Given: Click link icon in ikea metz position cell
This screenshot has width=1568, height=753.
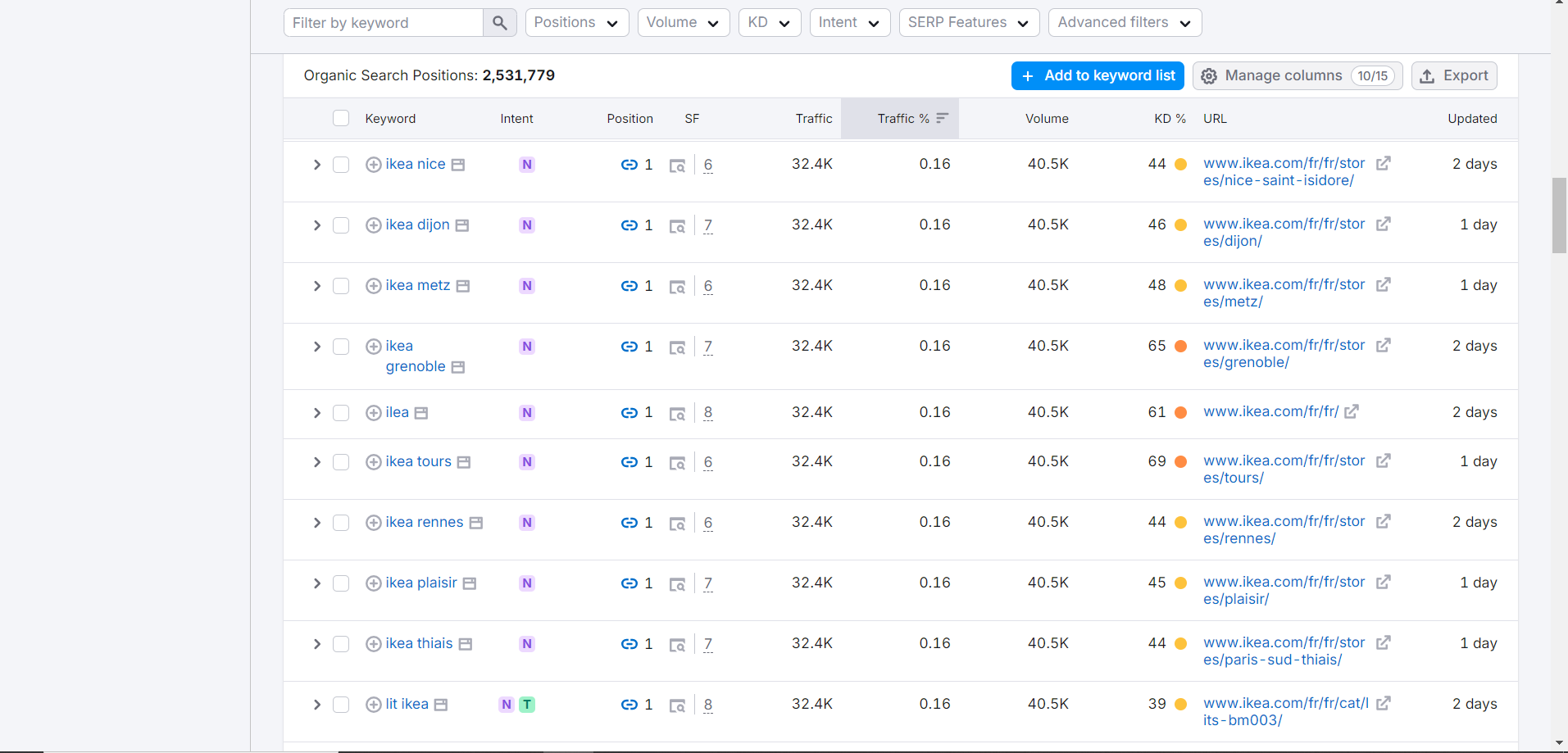Looking at the screenshot, I should point(629,286).
